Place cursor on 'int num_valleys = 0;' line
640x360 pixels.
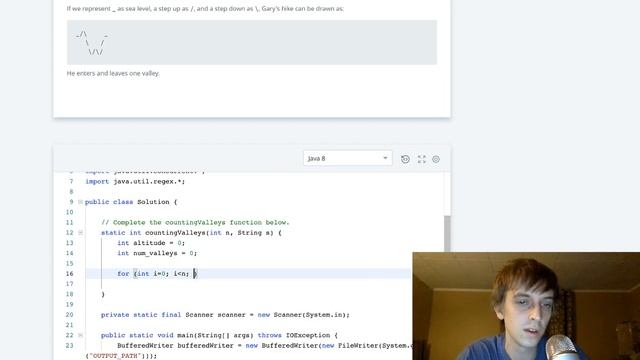pyautogui.click(x=157, y=253)
